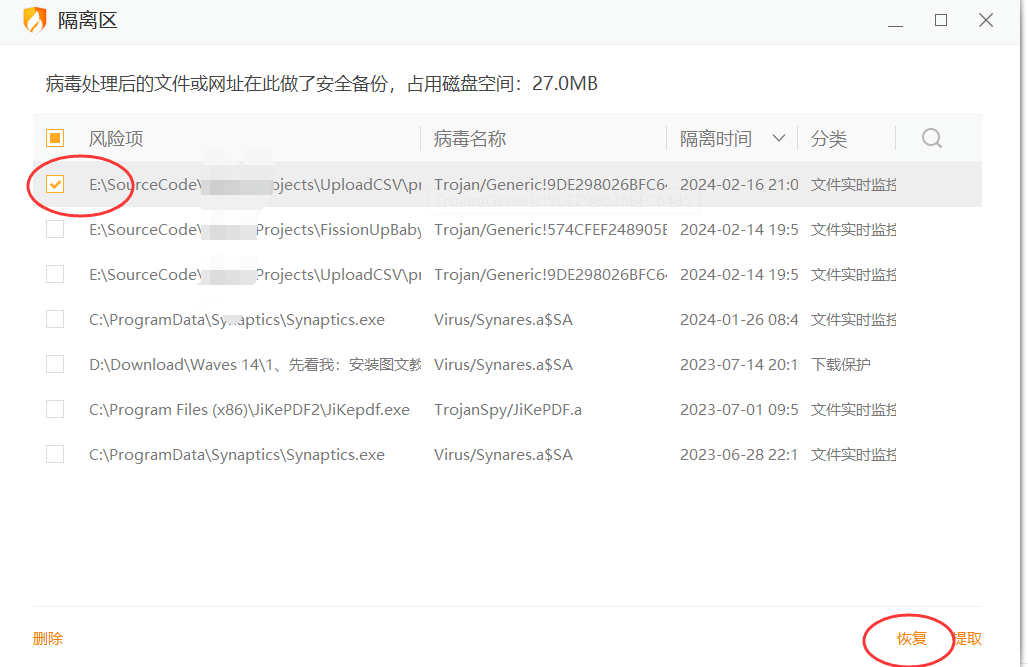Select the TrojanSpy/JiKePDF.a virus name
Screen dimensions: 1028x667
coord(507,410)
